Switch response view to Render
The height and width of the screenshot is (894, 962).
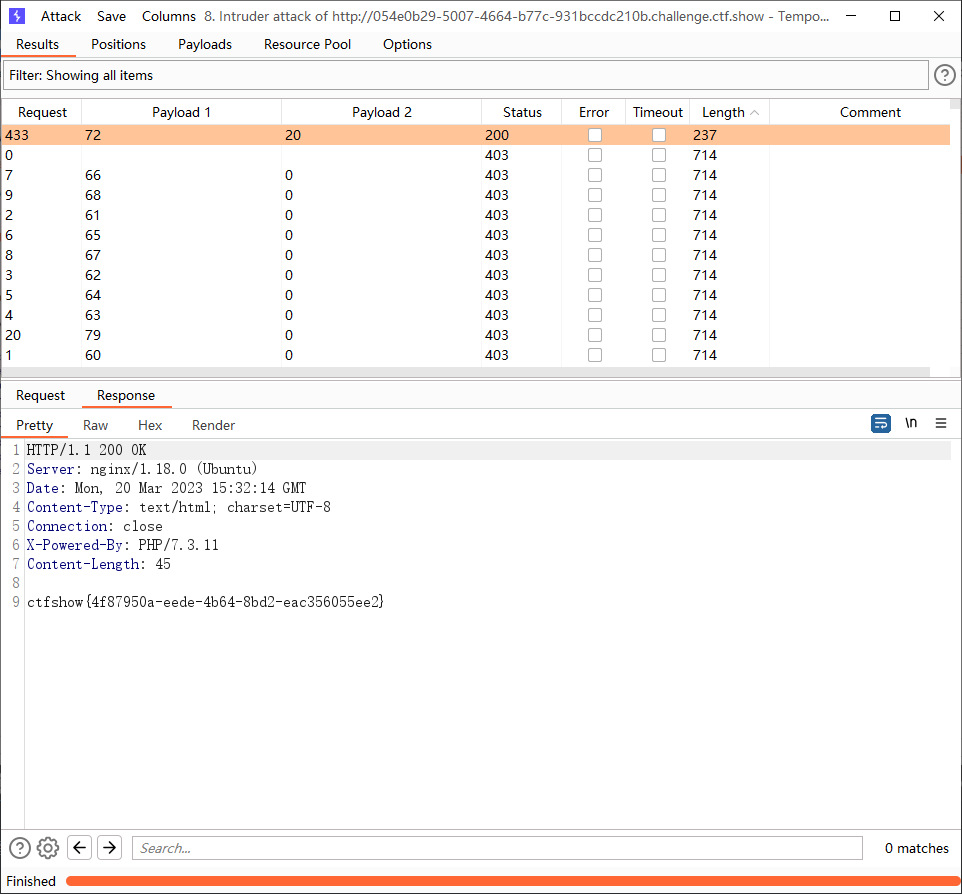coord(214,425)
